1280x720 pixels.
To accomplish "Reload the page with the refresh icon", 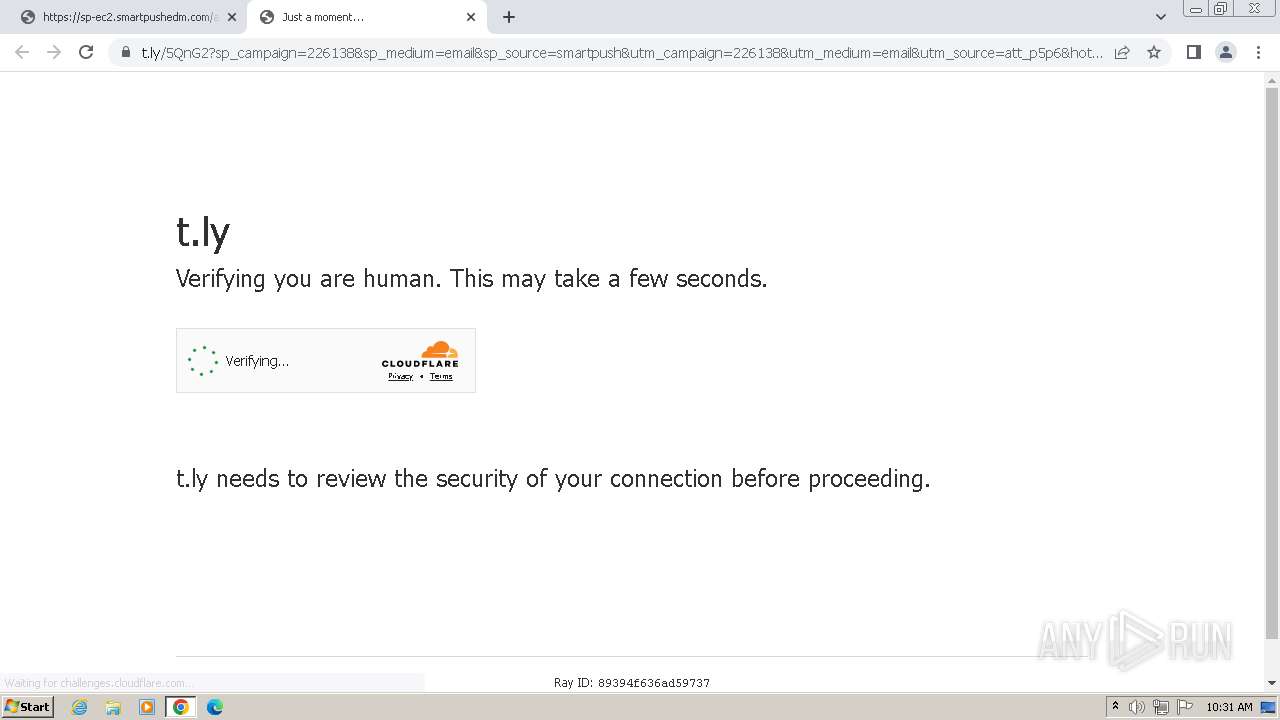I will click(x=86, y=52).
